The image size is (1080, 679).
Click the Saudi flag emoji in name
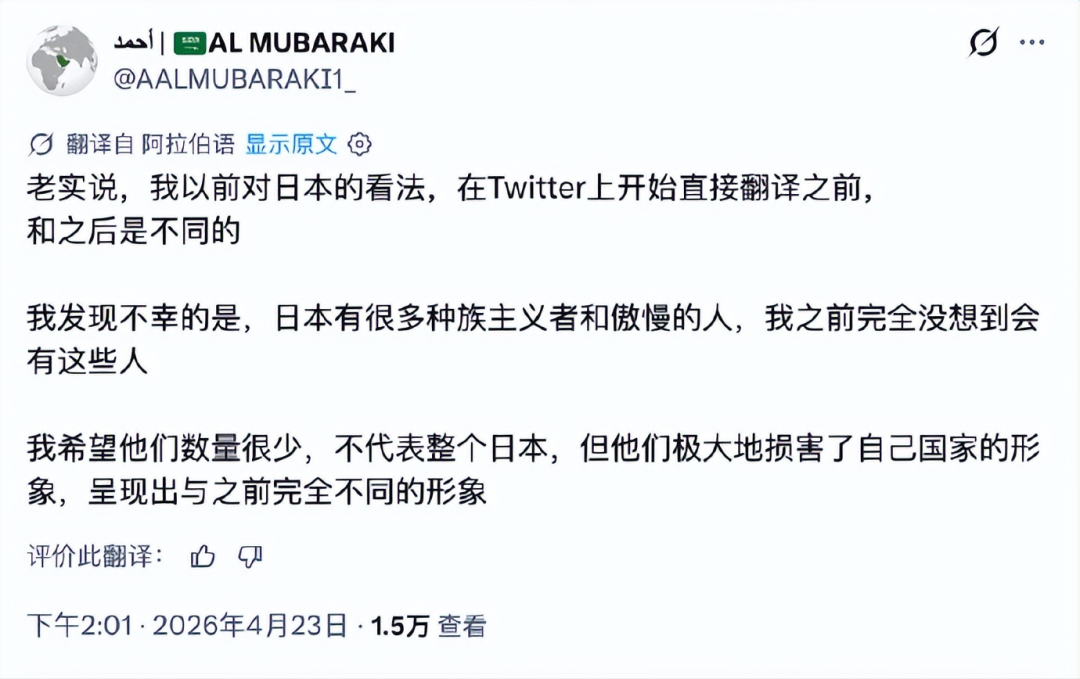pyautogui.click(x=188, y=43)
